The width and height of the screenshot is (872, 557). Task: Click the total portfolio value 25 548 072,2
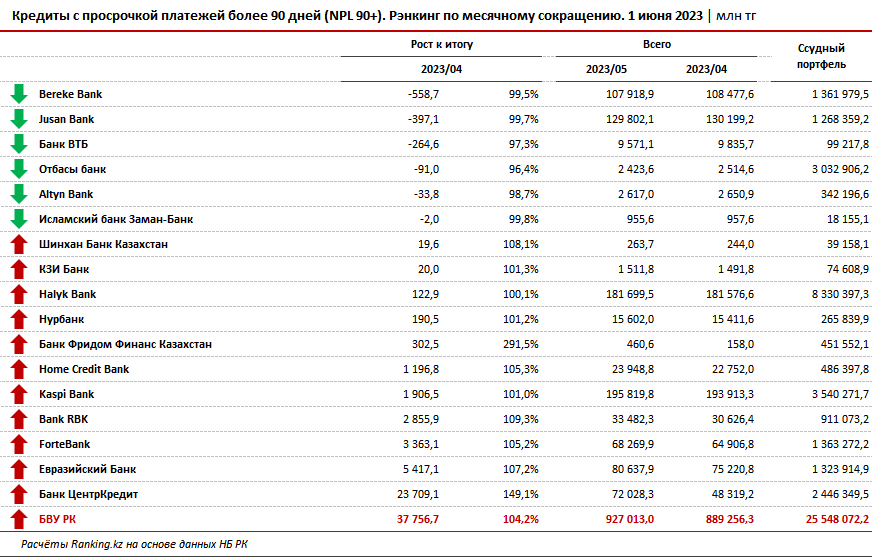pyautogui.click(x=837, y=519)
